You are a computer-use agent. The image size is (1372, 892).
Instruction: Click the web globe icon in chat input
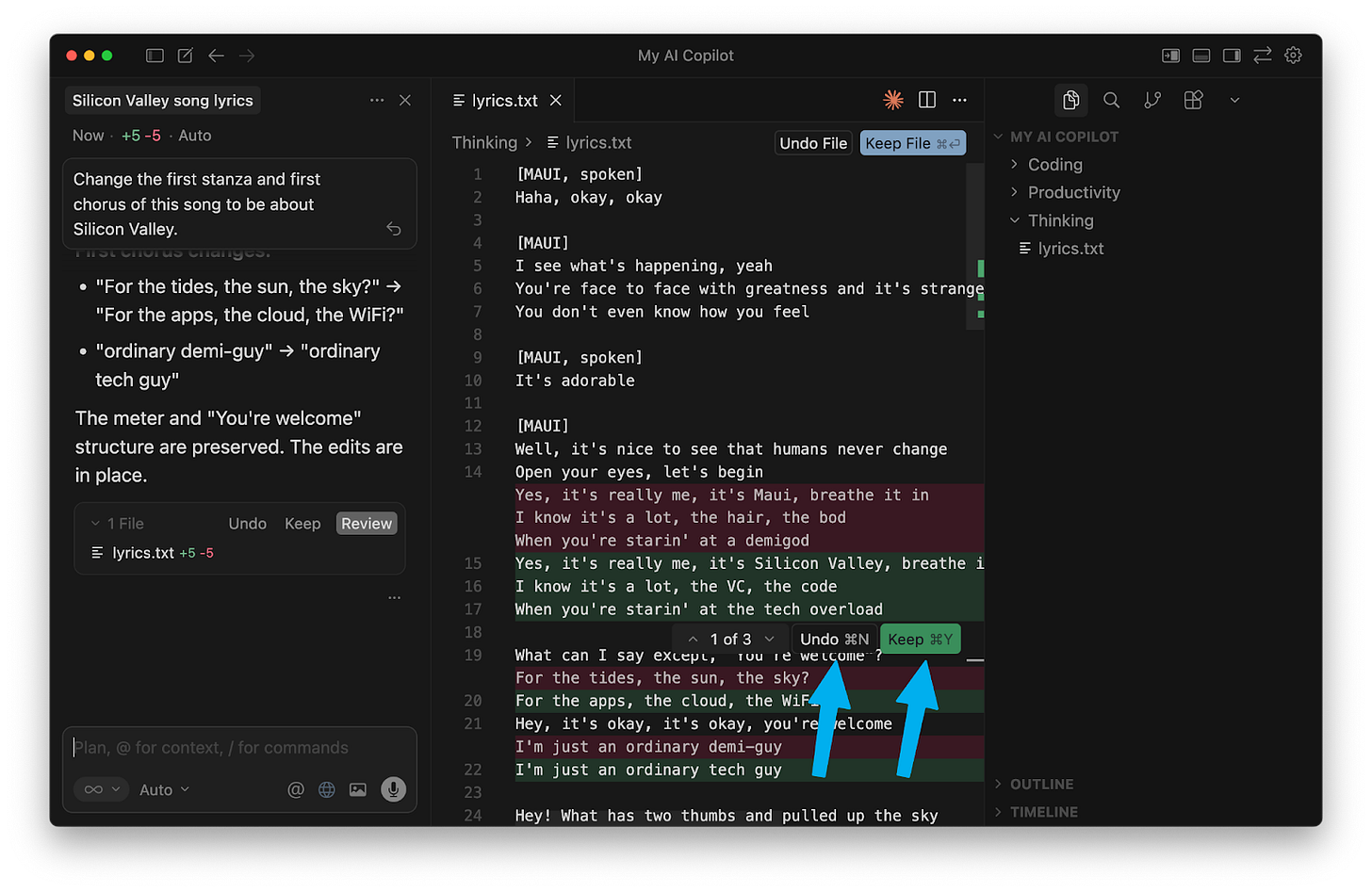pos(327,789)
